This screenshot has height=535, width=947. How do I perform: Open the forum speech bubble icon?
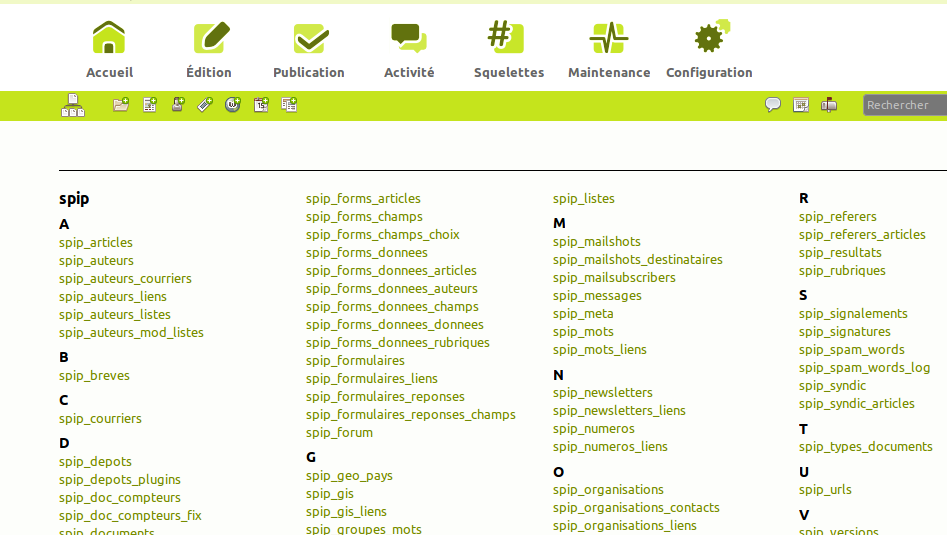point(772,104)
